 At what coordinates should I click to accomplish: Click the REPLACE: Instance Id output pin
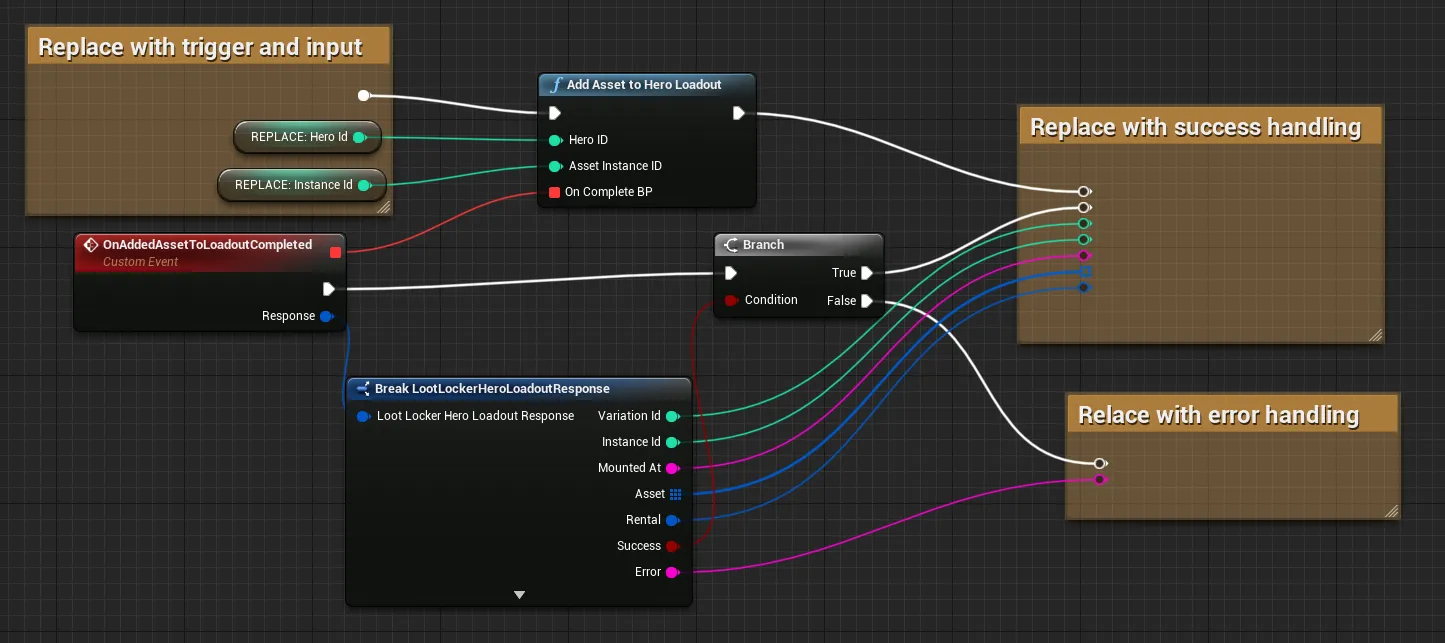click(366, 185)
